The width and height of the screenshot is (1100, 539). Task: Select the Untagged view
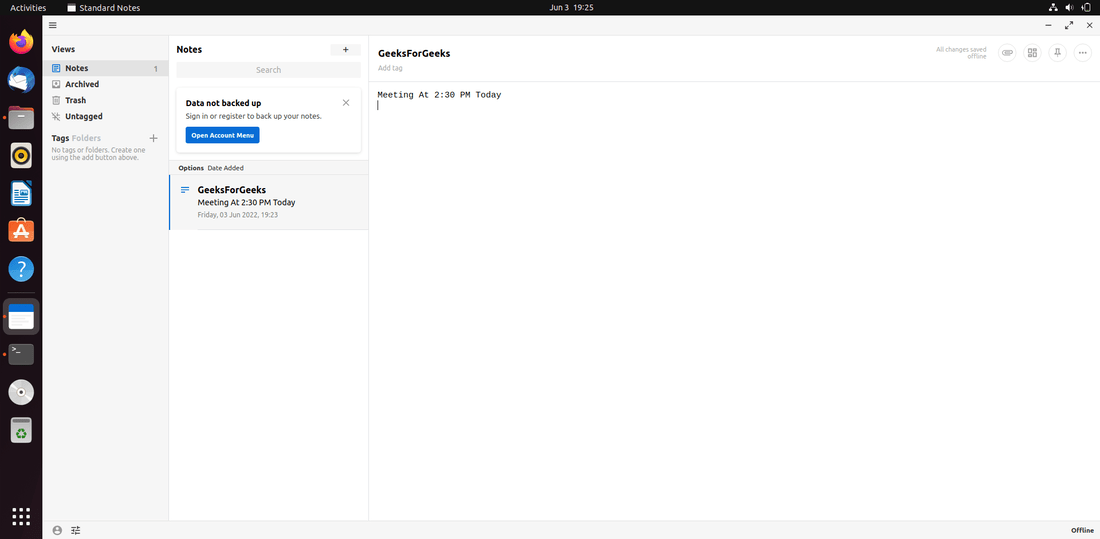(x=105, y=117)
